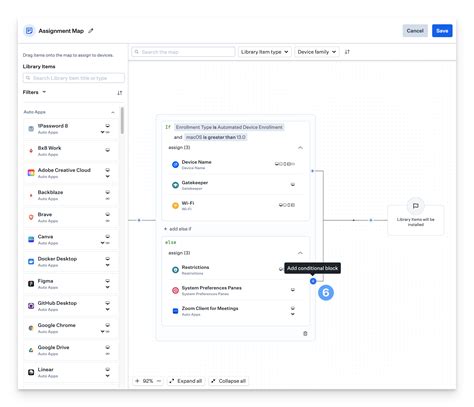Screen dimensions: 474x407
Task: Collapse the else assign (3) list
Action: coord(300,253)
